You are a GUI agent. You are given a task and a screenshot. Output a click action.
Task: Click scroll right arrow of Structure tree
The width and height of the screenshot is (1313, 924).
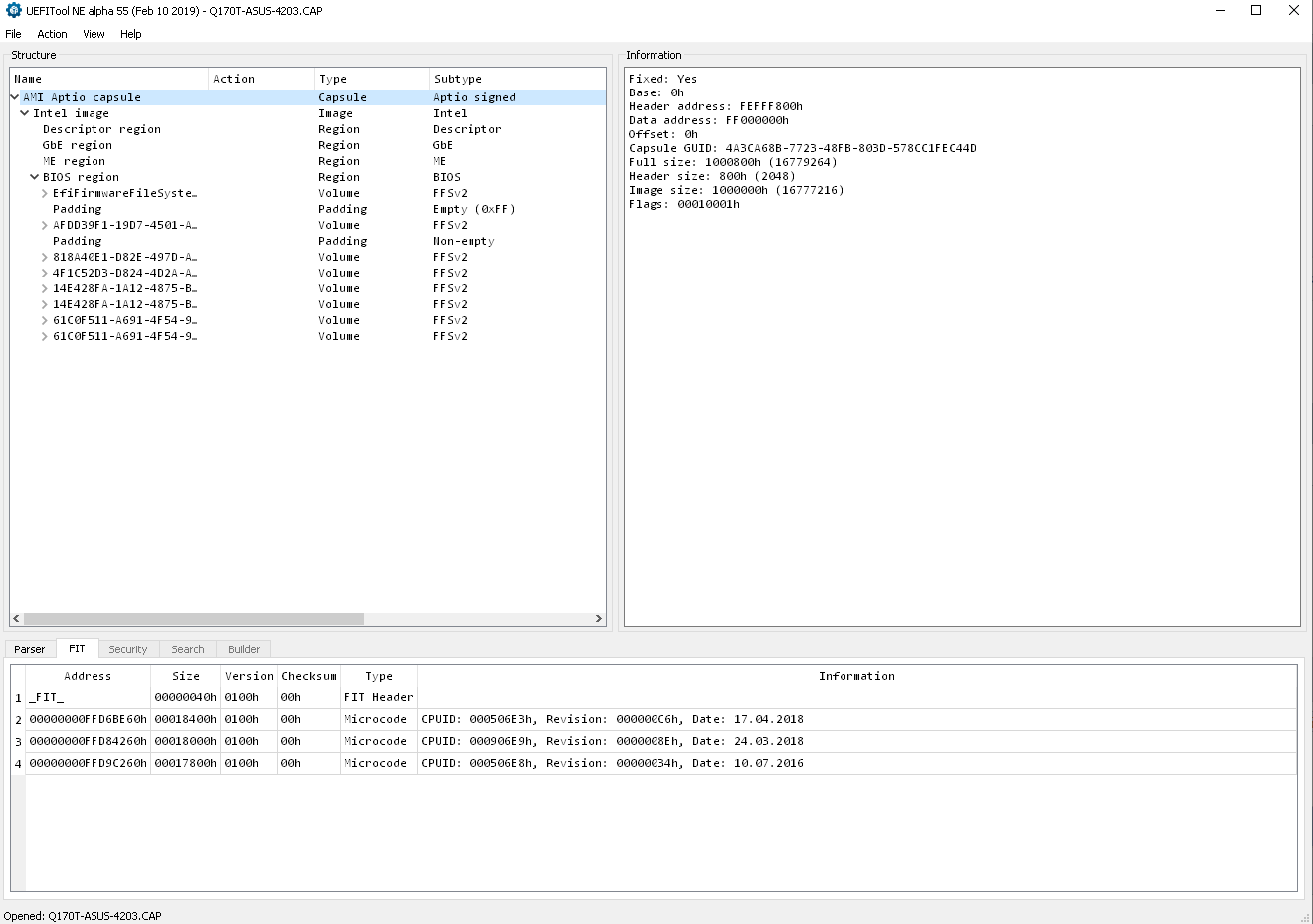click(x=599, y=619)
